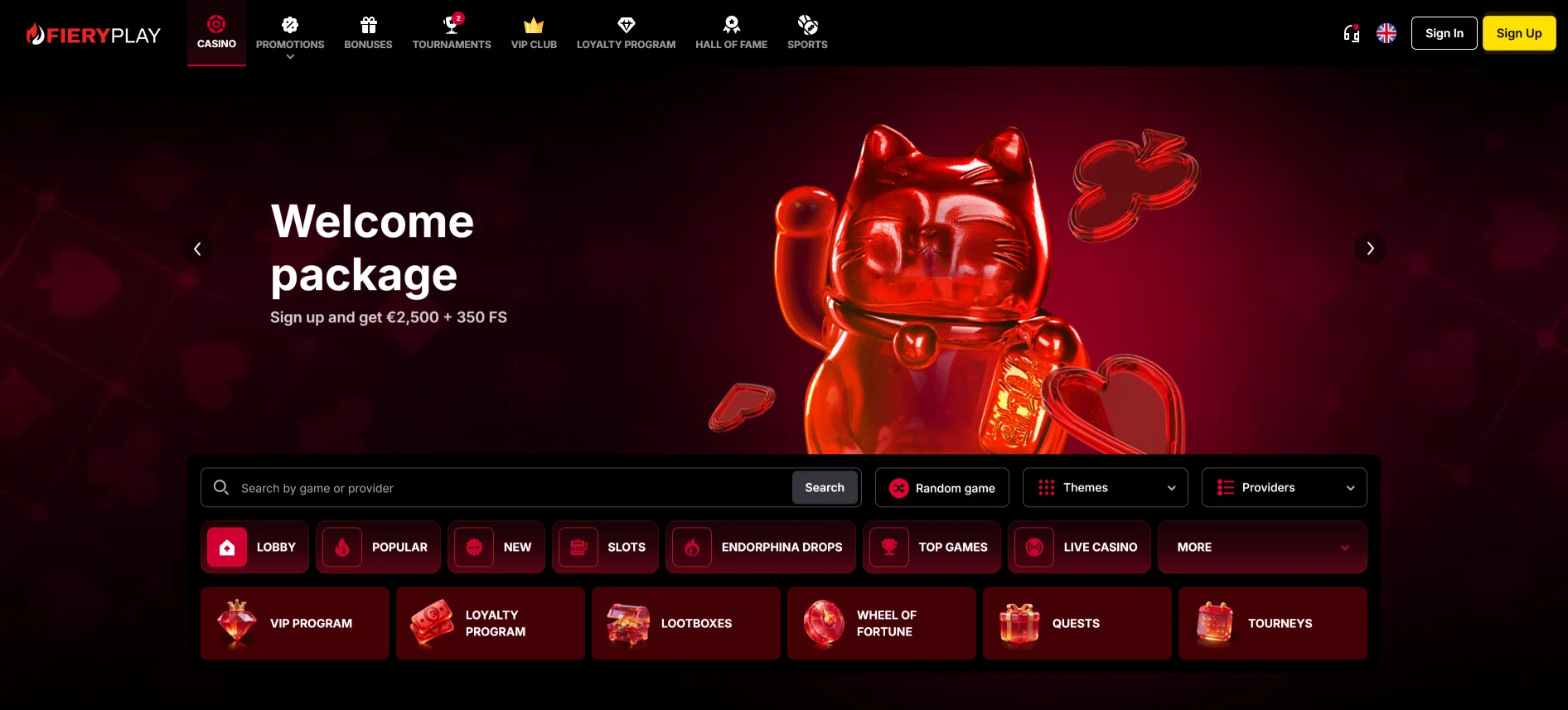The height and width of the screenshot is (710, 1568).
Task: Select the Top Games category
Action: click(932, 547)
